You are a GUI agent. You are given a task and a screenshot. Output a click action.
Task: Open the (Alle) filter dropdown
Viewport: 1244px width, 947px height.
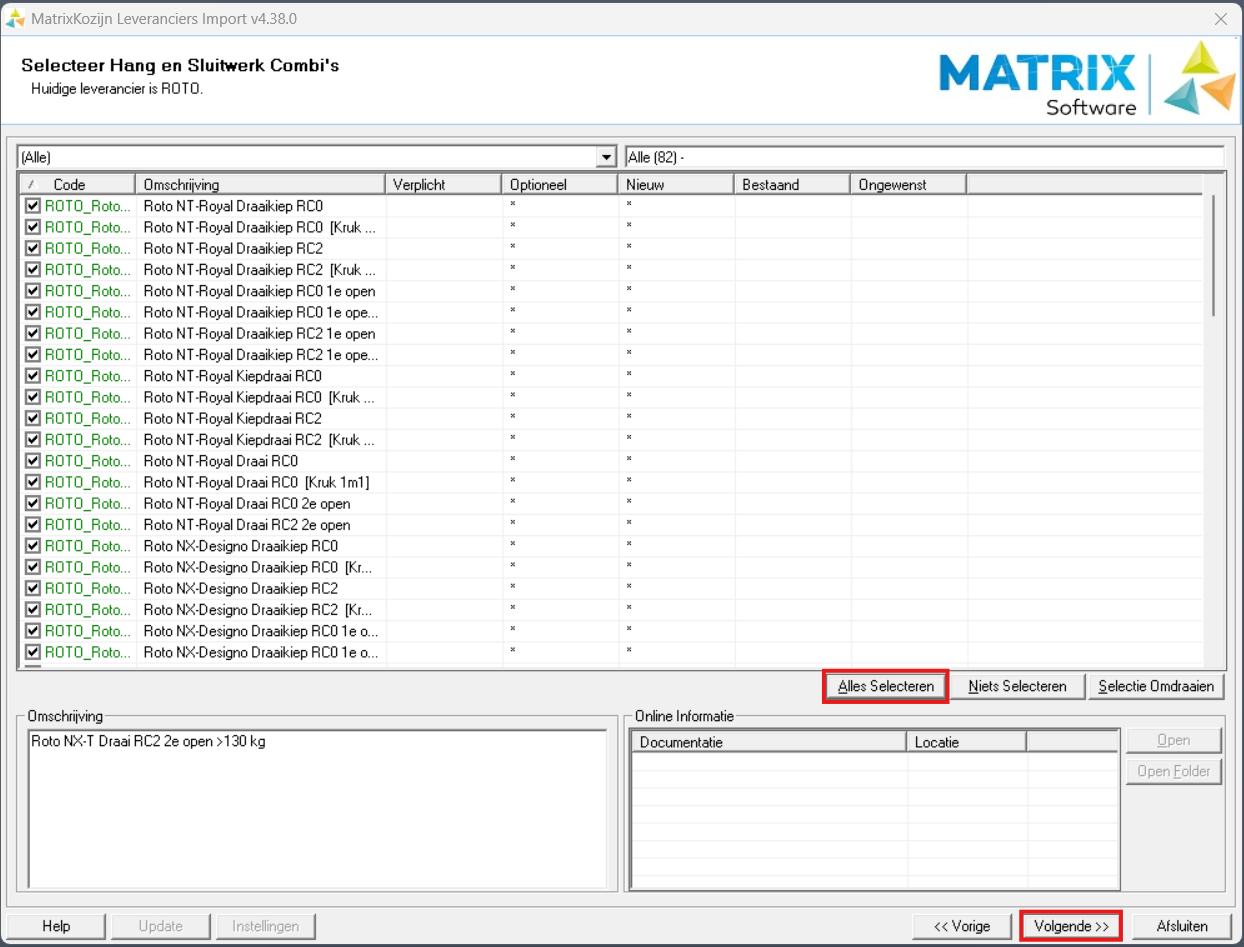605,157
